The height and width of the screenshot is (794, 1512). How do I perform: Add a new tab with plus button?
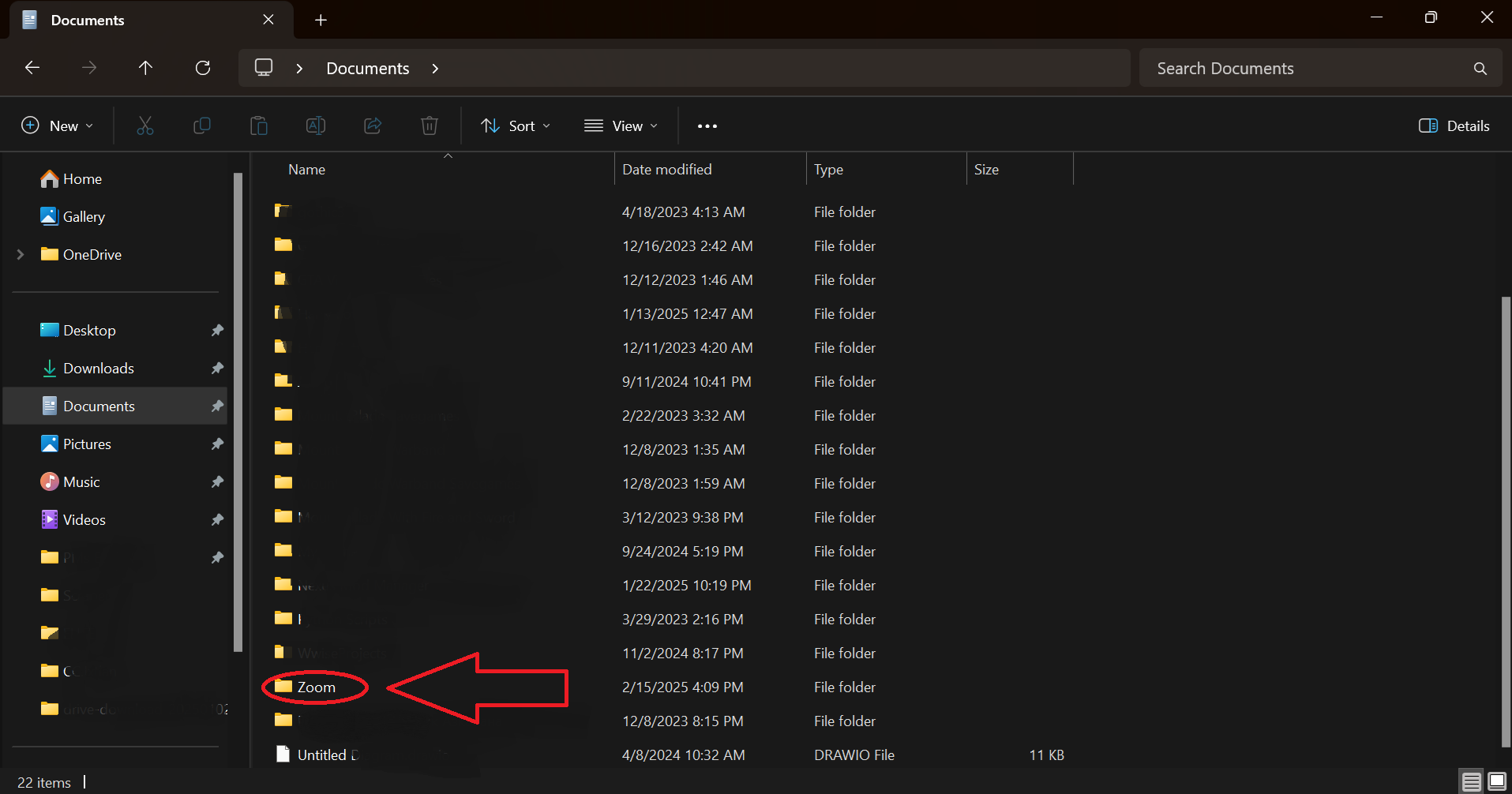[x=321, y=20]
